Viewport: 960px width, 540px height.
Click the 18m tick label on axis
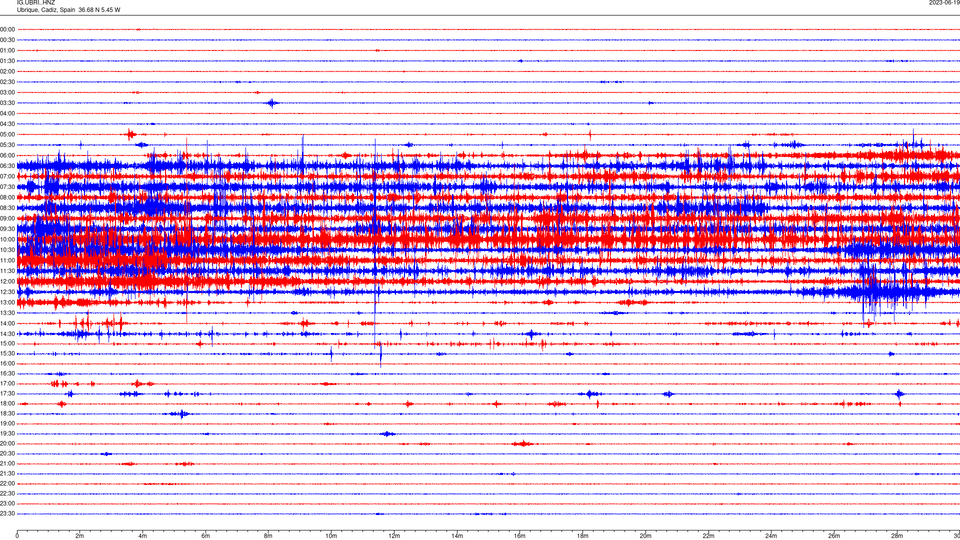[x=583, y=536]
